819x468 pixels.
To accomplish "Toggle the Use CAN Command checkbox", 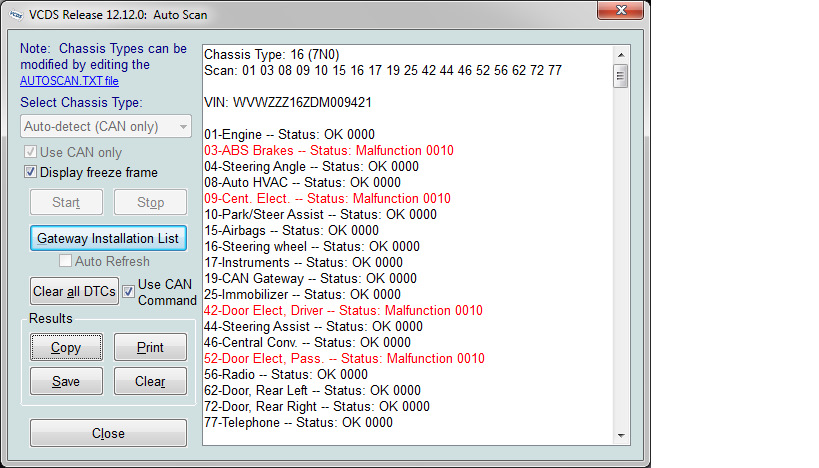I will 128,291.
